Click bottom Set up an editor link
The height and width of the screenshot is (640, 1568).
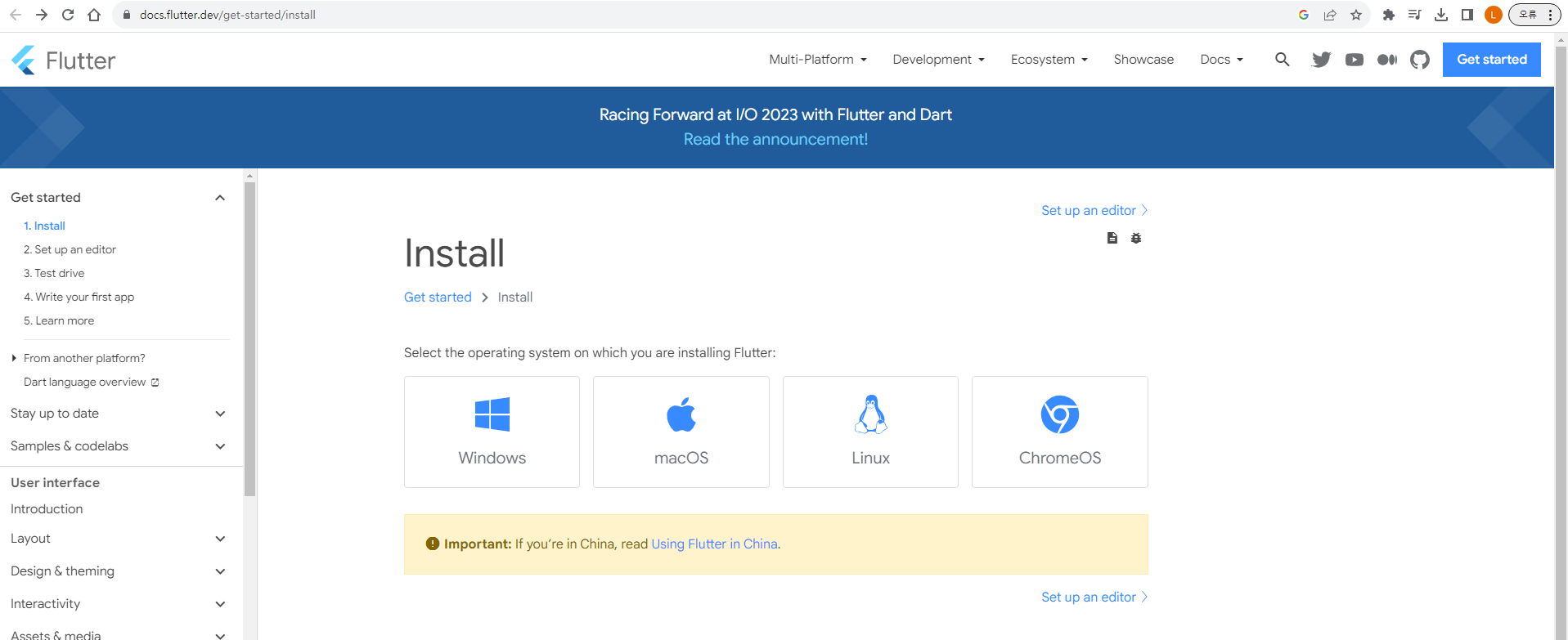pos(1094,597)
